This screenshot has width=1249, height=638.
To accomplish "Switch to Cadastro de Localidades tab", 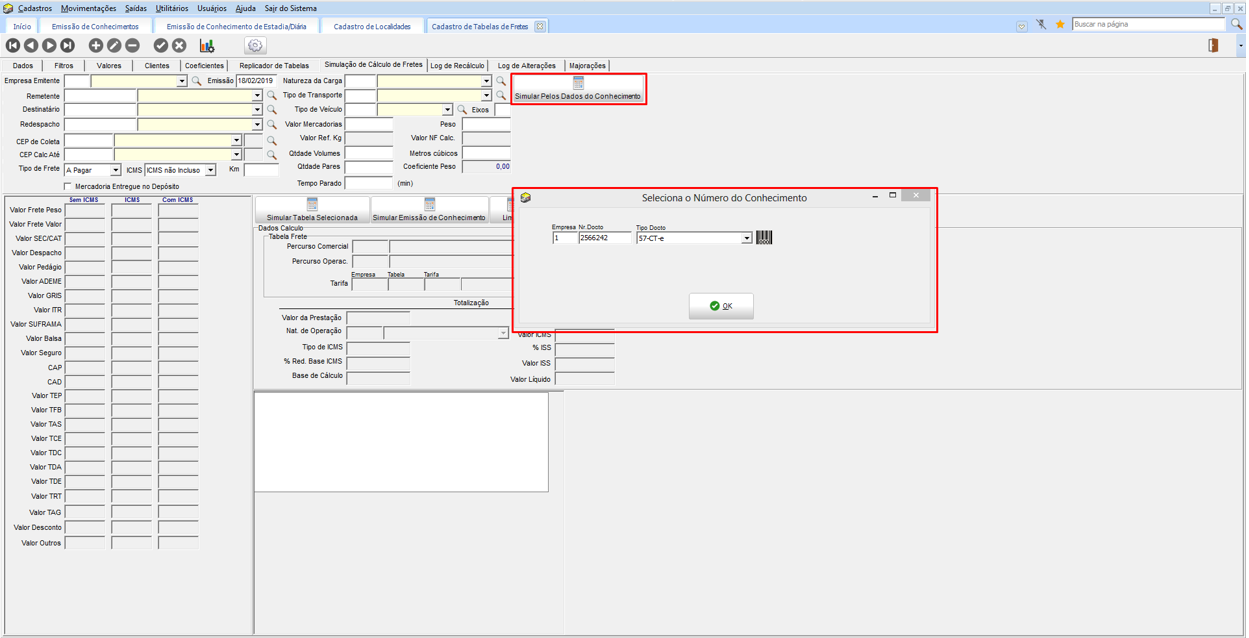I will [x=372, y=26].
